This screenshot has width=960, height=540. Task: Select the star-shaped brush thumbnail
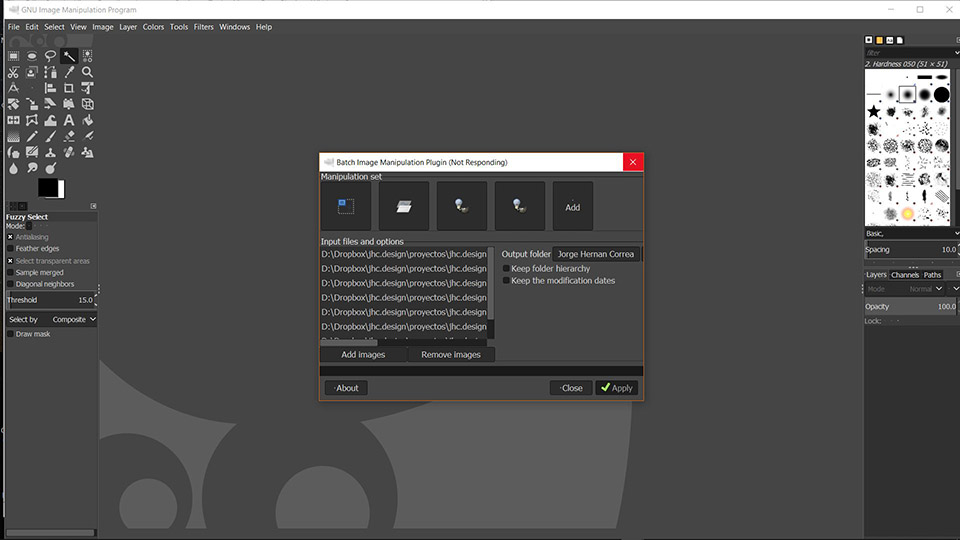pos(874,111)
